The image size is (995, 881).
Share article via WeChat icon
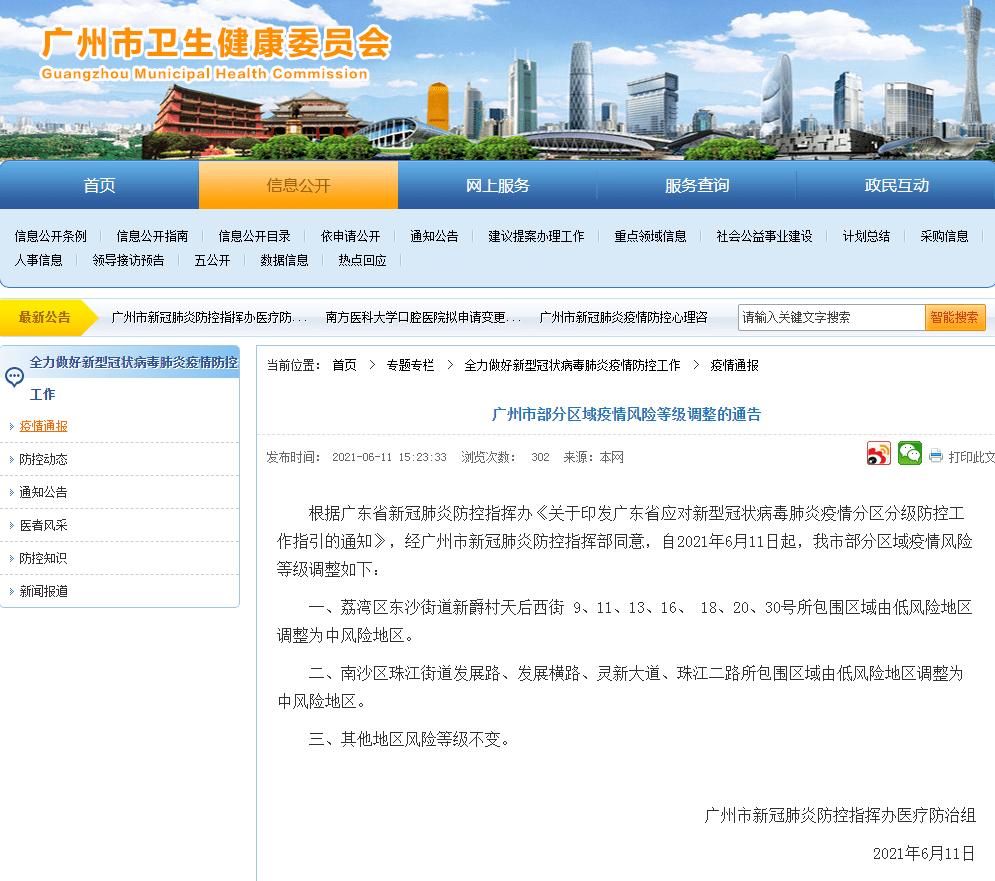click(x=909, y=454)
